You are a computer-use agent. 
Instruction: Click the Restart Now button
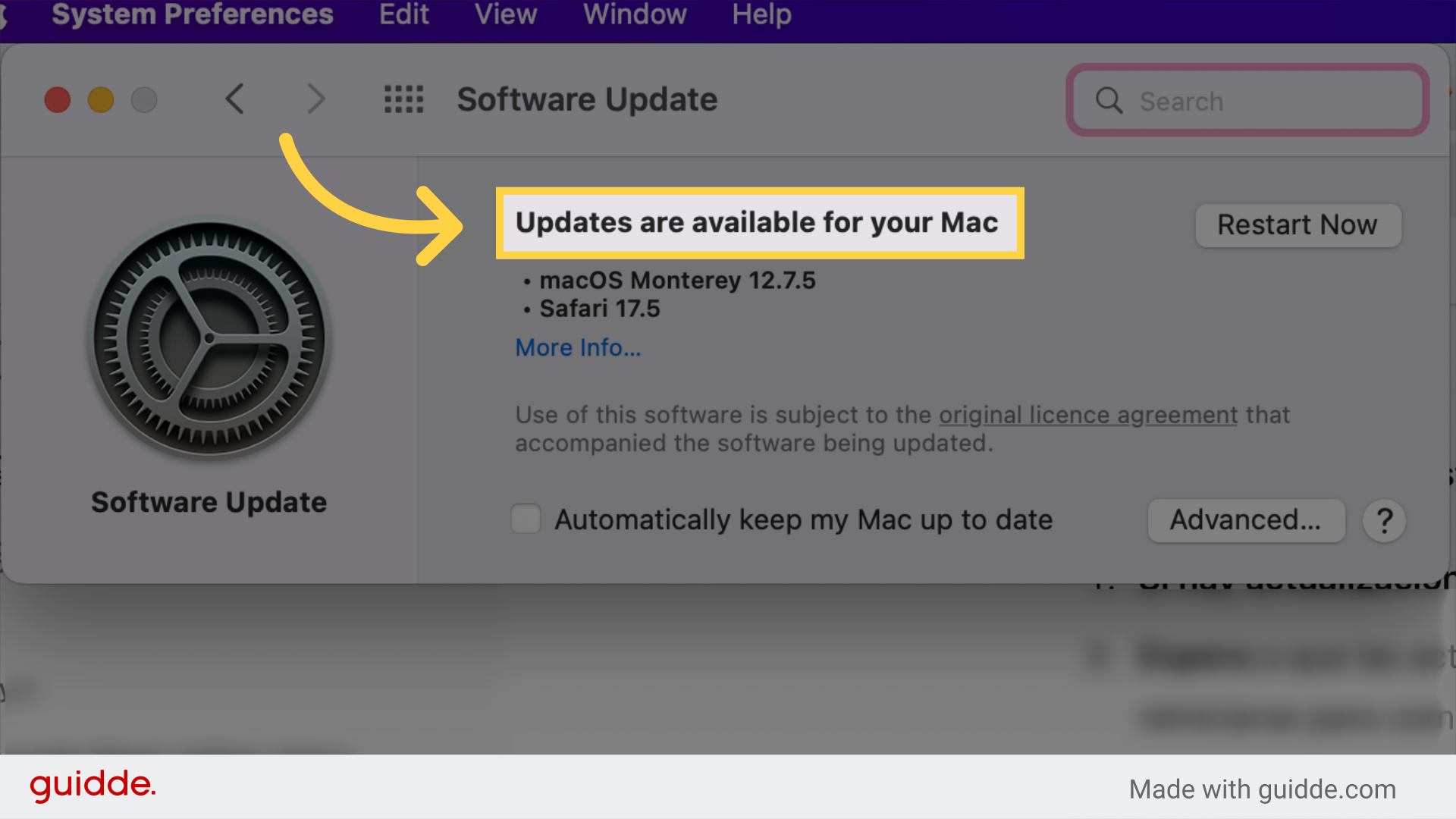pos(1298,224)
